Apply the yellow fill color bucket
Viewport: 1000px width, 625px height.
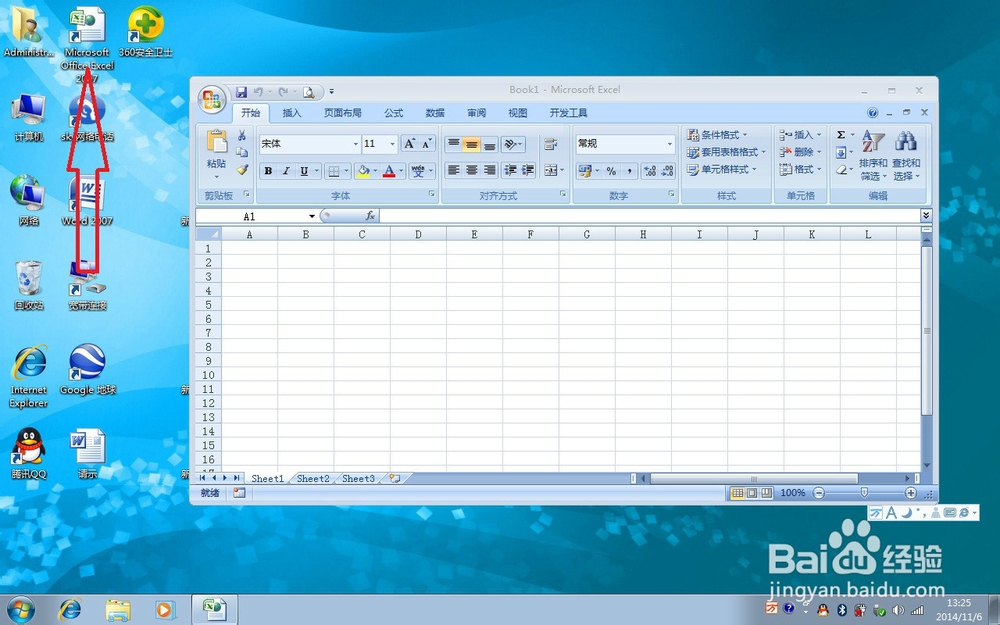[x=364, y=170]
